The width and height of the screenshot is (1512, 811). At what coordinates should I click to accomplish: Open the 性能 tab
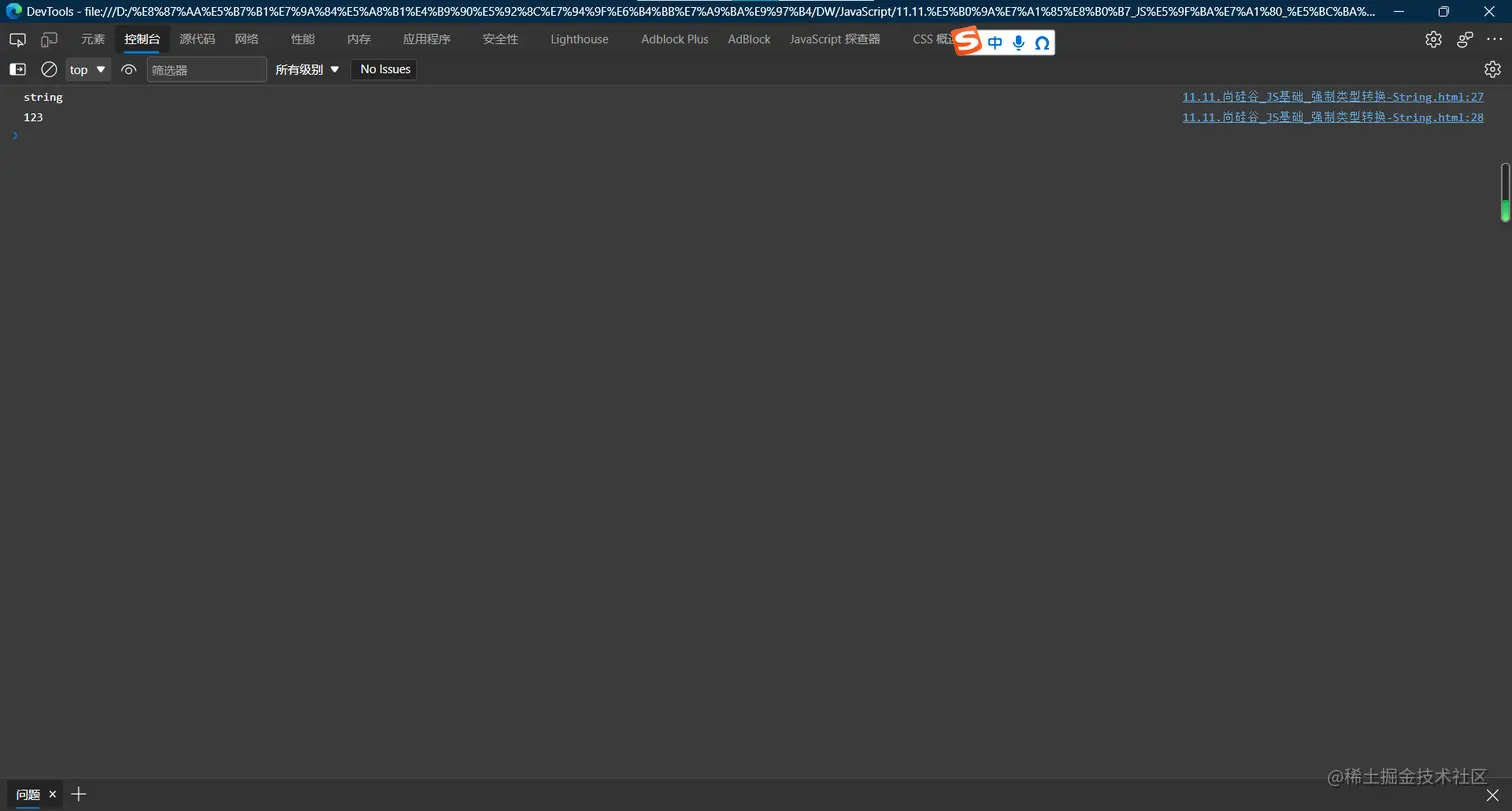tap(302, 39)
